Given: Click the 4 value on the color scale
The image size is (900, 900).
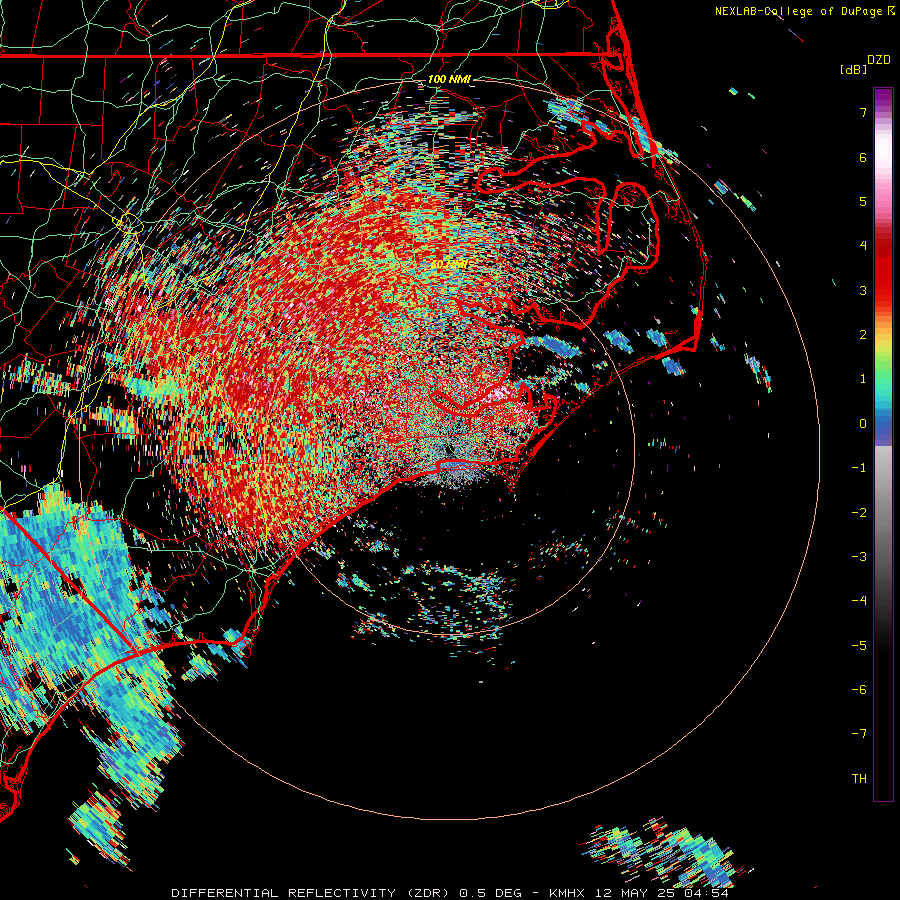Looking at the screenshot, I should pos(863,246).
